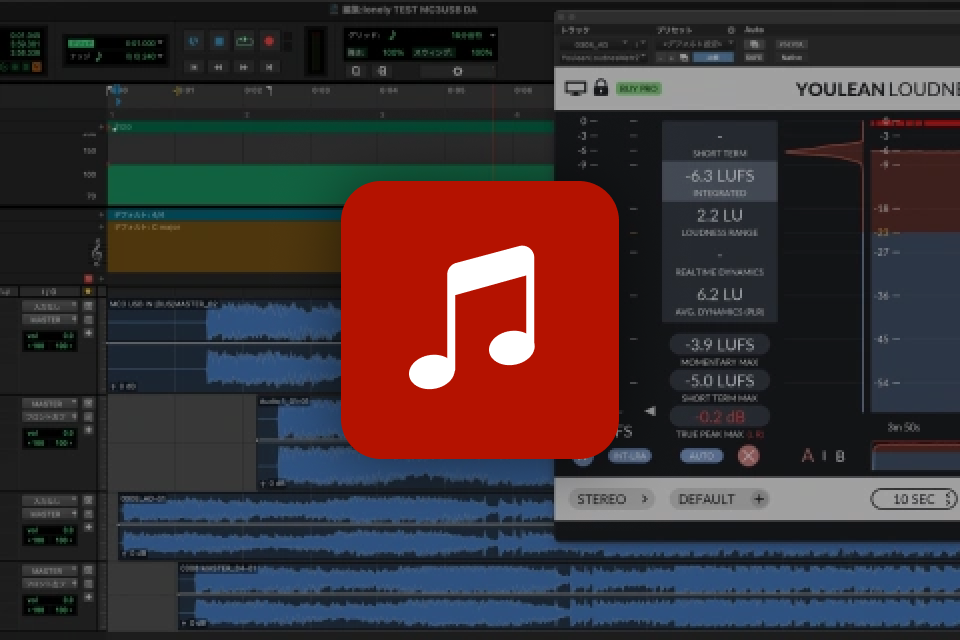Click the blue Stop button in transport

[219, 42]
